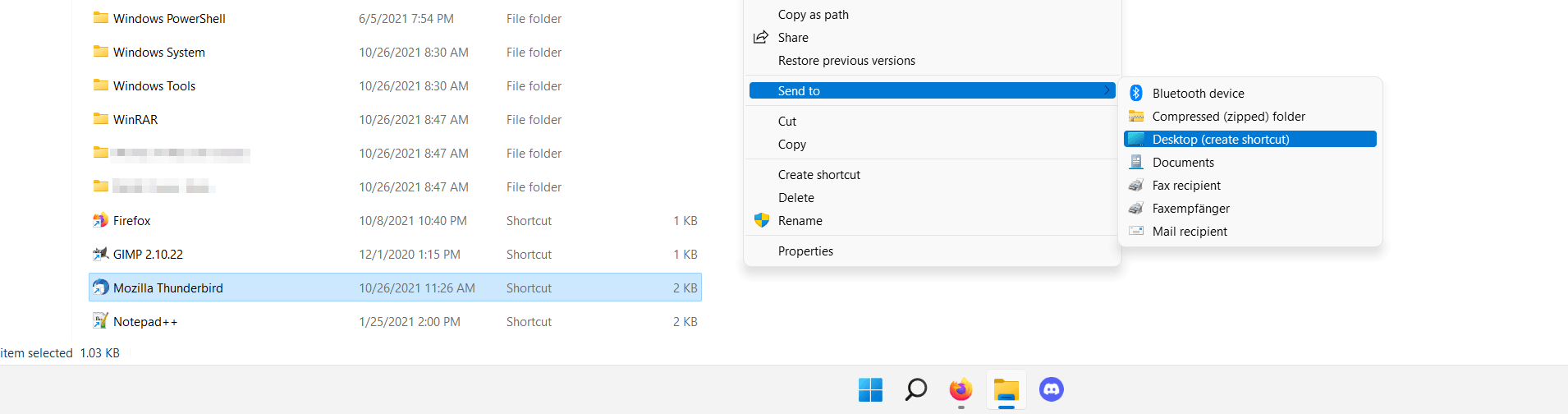This screenshot has height=414, width=1568.
Task: Open Discord from the taskbar
Action: (x=1052, y=389)
